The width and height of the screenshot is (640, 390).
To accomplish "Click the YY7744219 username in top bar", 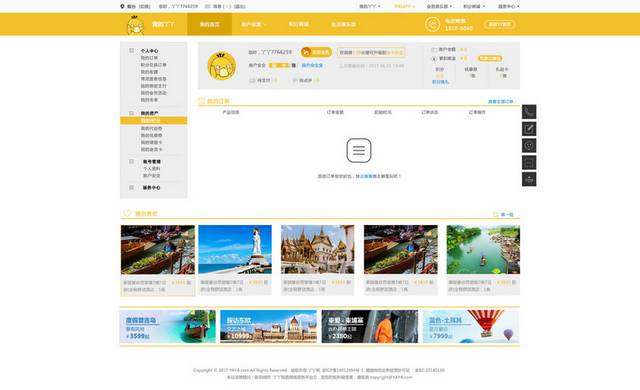I will pos(184,6).
